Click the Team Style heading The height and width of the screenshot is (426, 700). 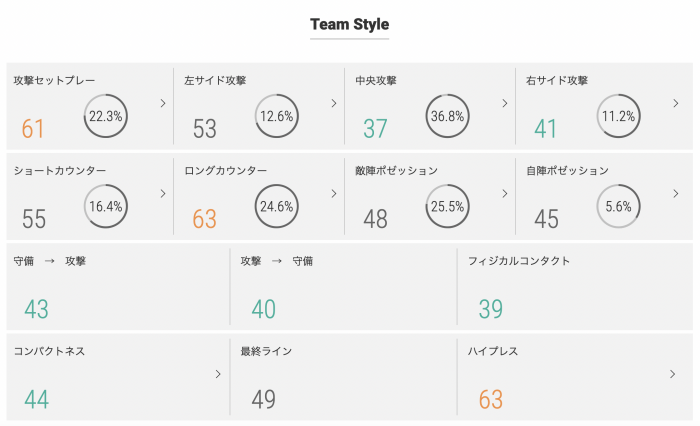pyautogui.click(x=349, y=24)
